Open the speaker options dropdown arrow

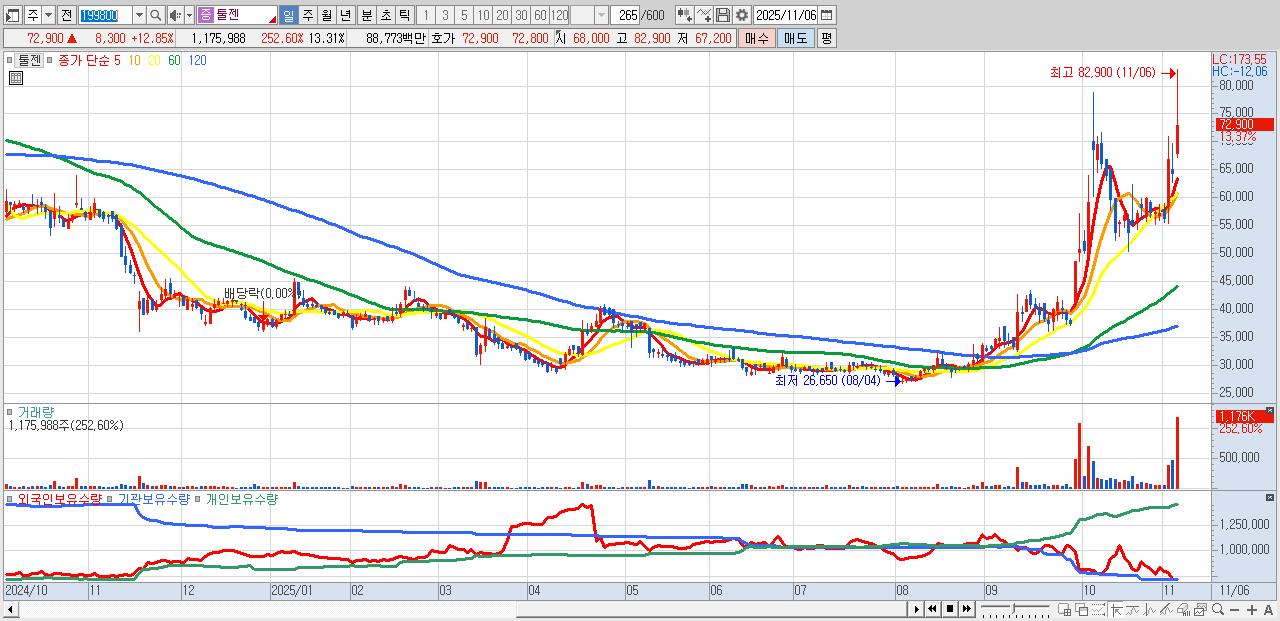189,16
